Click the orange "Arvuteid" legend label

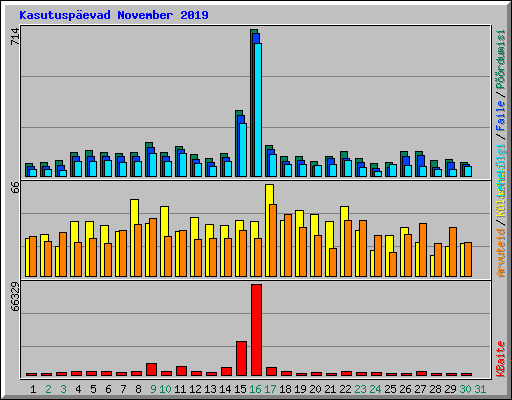click(x=500, y=253)
